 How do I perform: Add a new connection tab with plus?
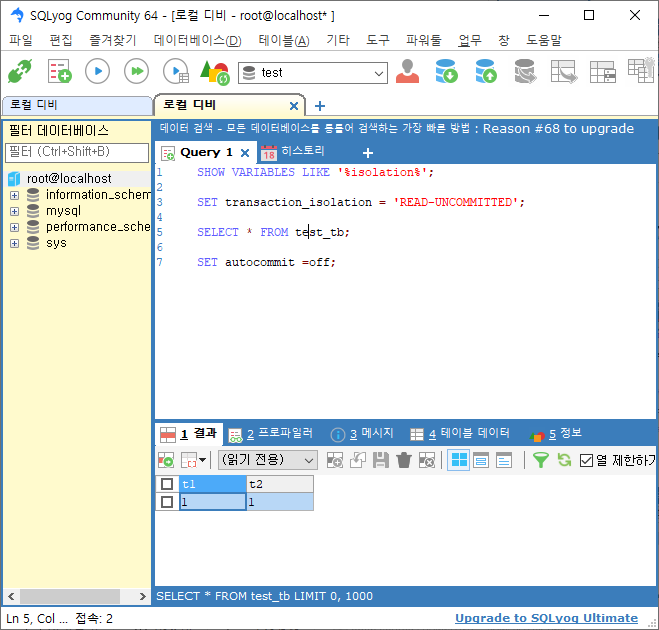[320, 106]
